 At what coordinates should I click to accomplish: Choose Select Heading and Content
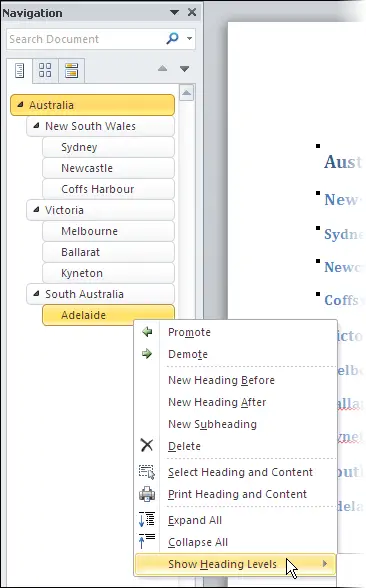pyautogui.click(x=236, y=472)
